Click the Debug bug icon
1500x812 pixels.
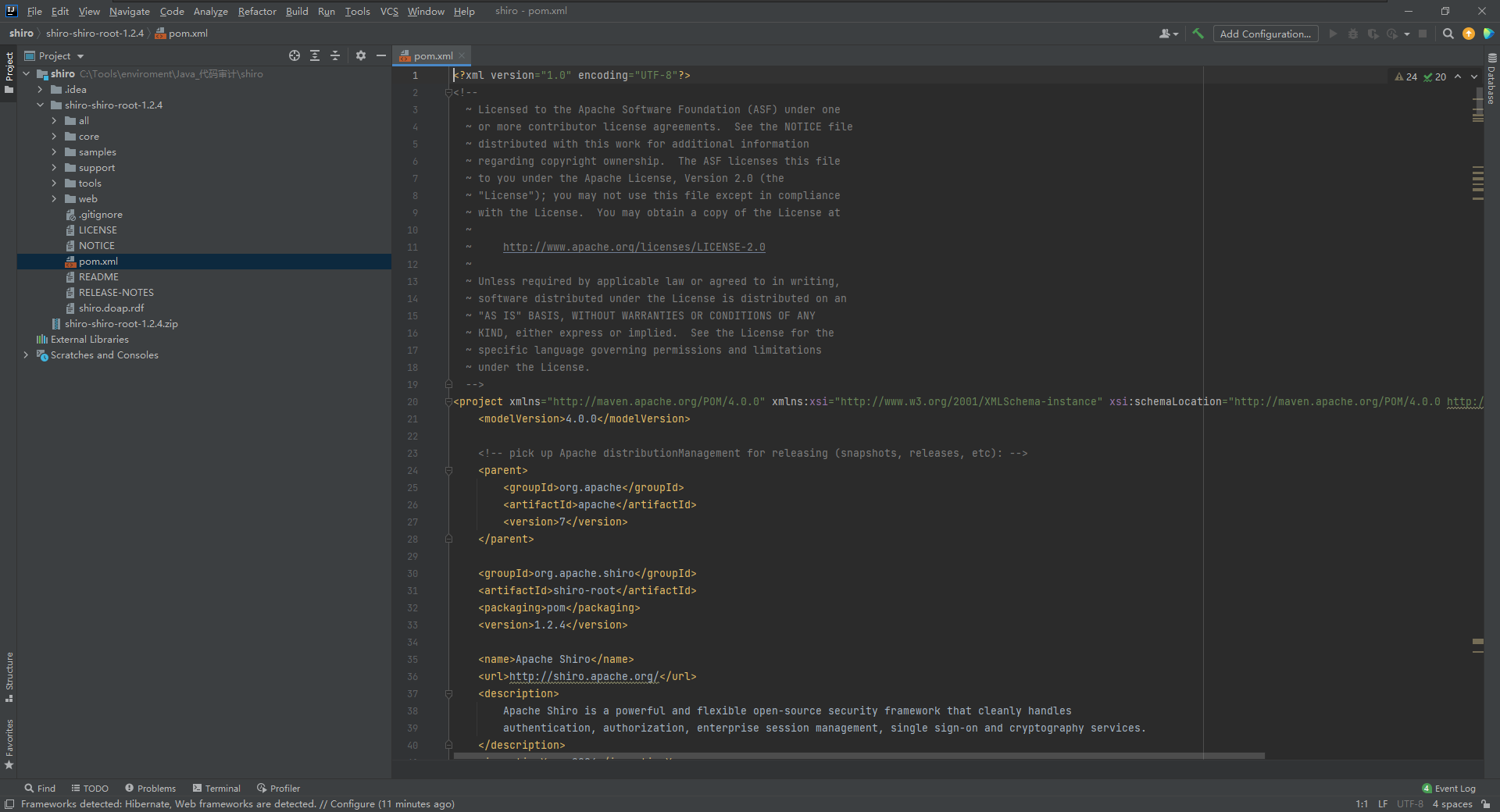coord(1353,34)
